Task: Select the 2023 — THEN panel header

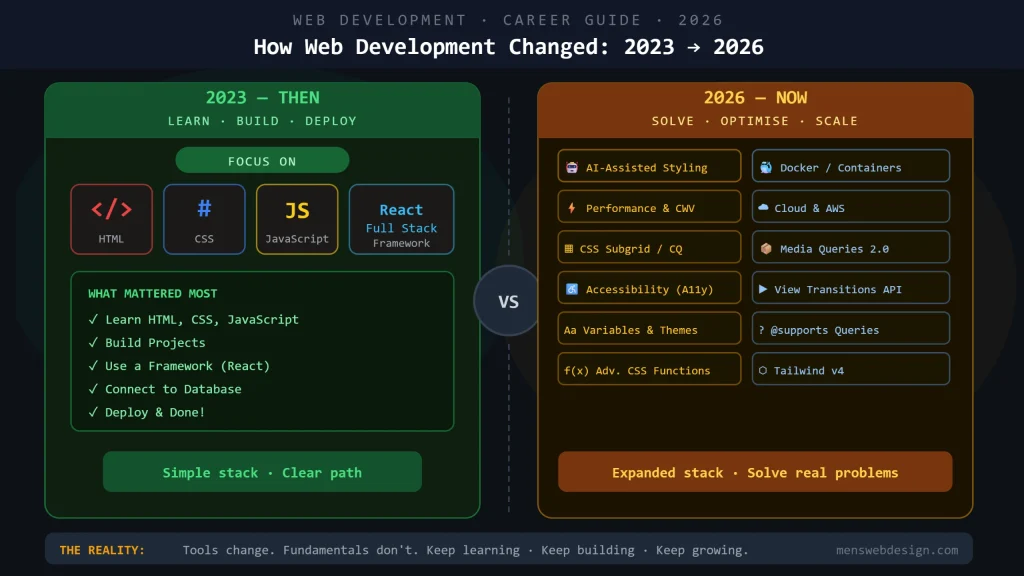Action: click(263, 110)
